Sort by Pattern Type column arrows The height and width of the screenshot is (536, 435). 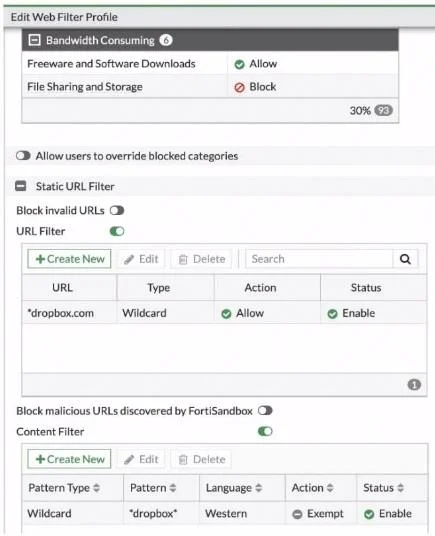click(97, 488)
